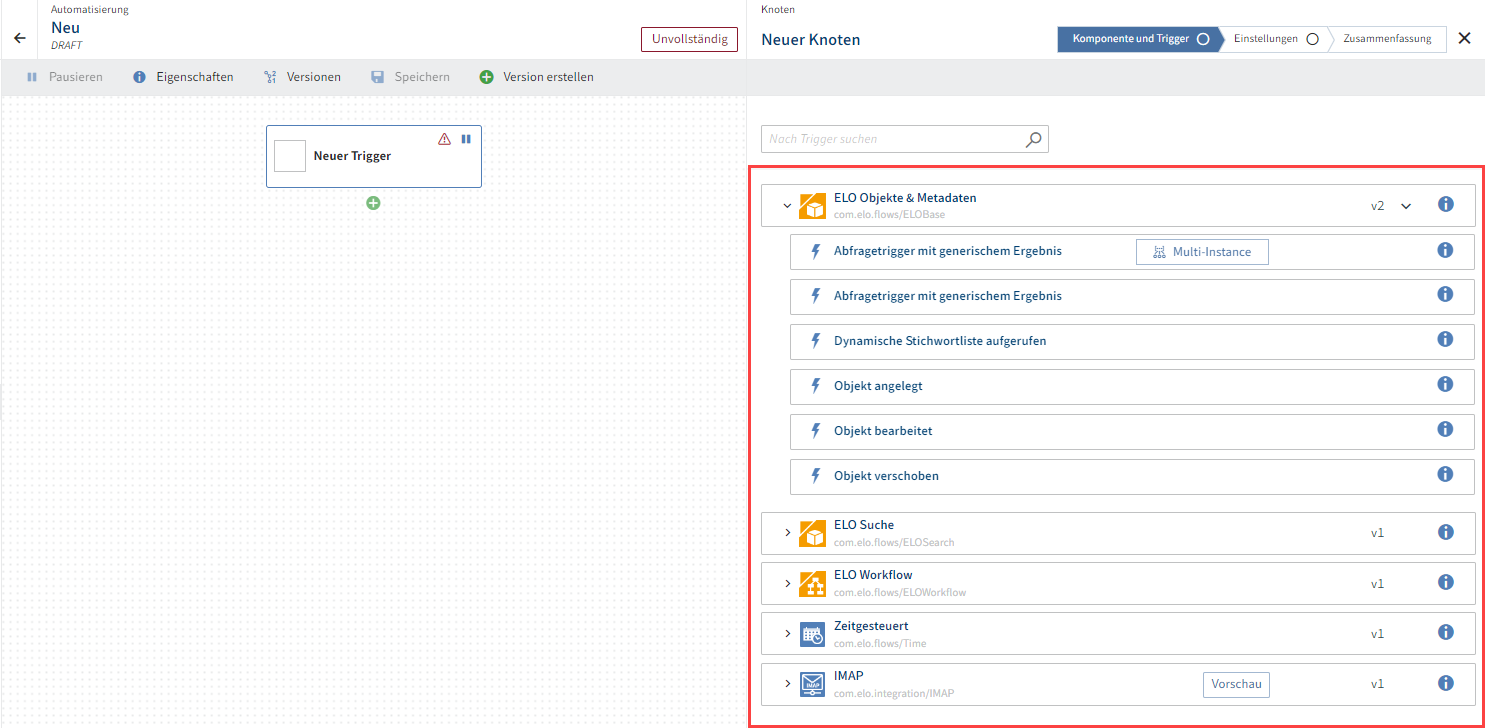Image resolution: width=1485 pixels, height=728 pixels.
Task: Select the Komponente und Trigger step
Action: click(x=1140, y=39)
